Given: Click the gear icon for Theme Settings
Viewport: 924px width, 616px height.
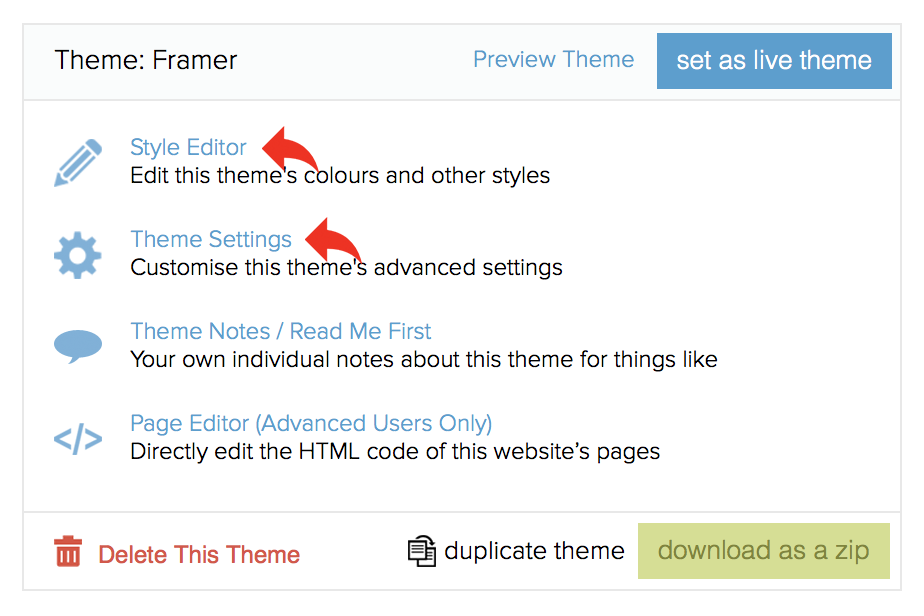Looking at the screenshot, I should pos(78,255).
